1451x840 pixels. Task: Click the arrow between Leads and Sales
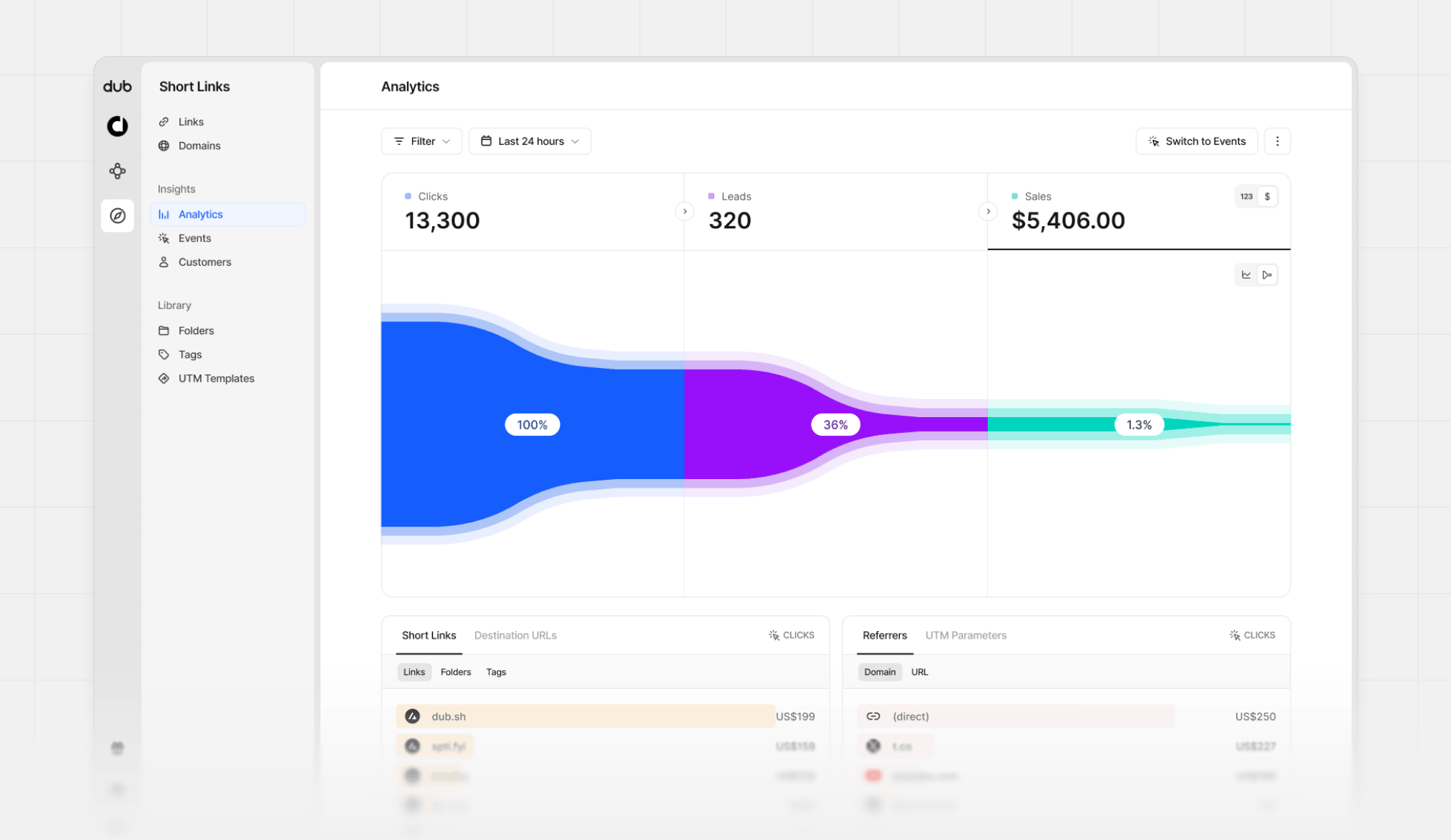coord(988,211)
